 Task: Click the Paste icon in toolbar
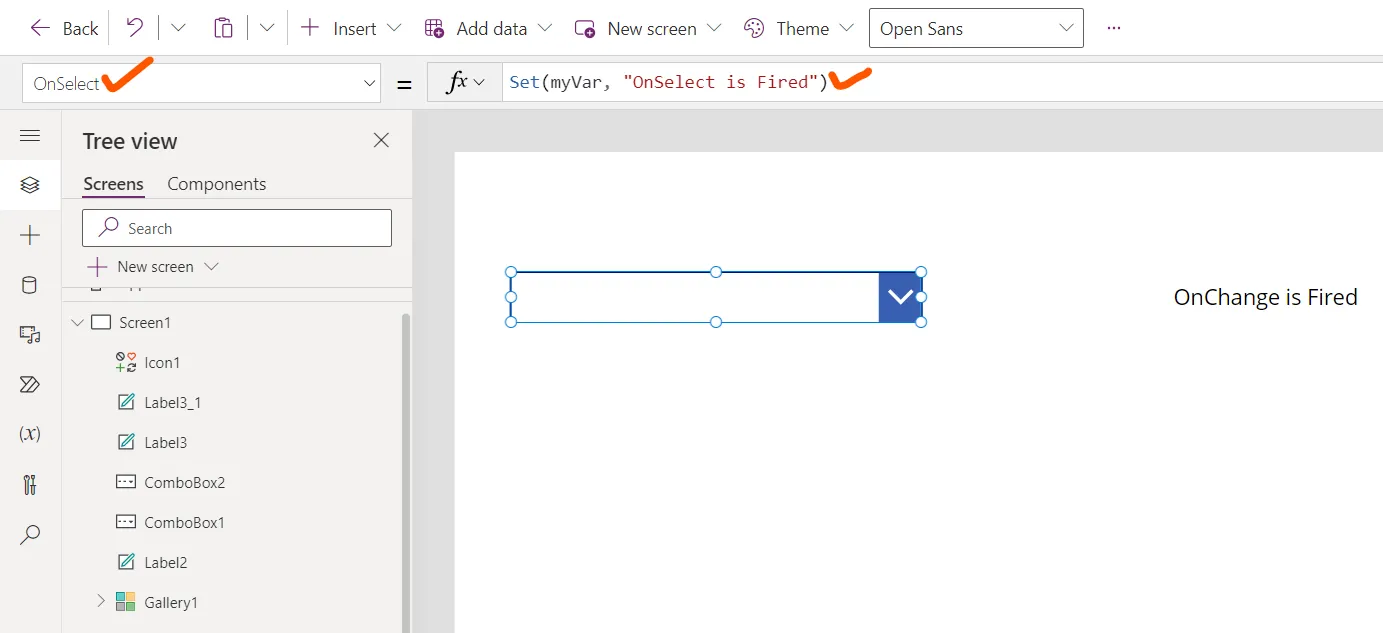[223, 28]
